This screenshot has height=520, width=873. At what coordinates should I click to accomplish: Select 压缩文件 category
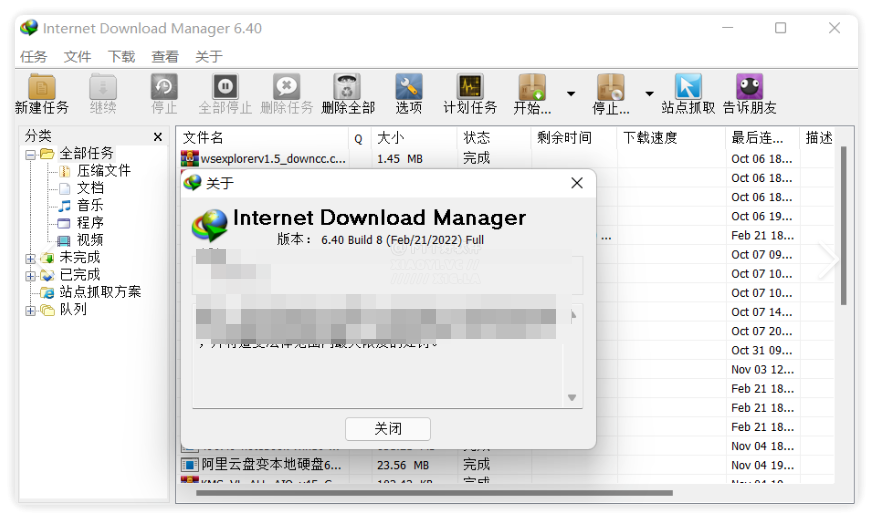[x=104, y=170]
